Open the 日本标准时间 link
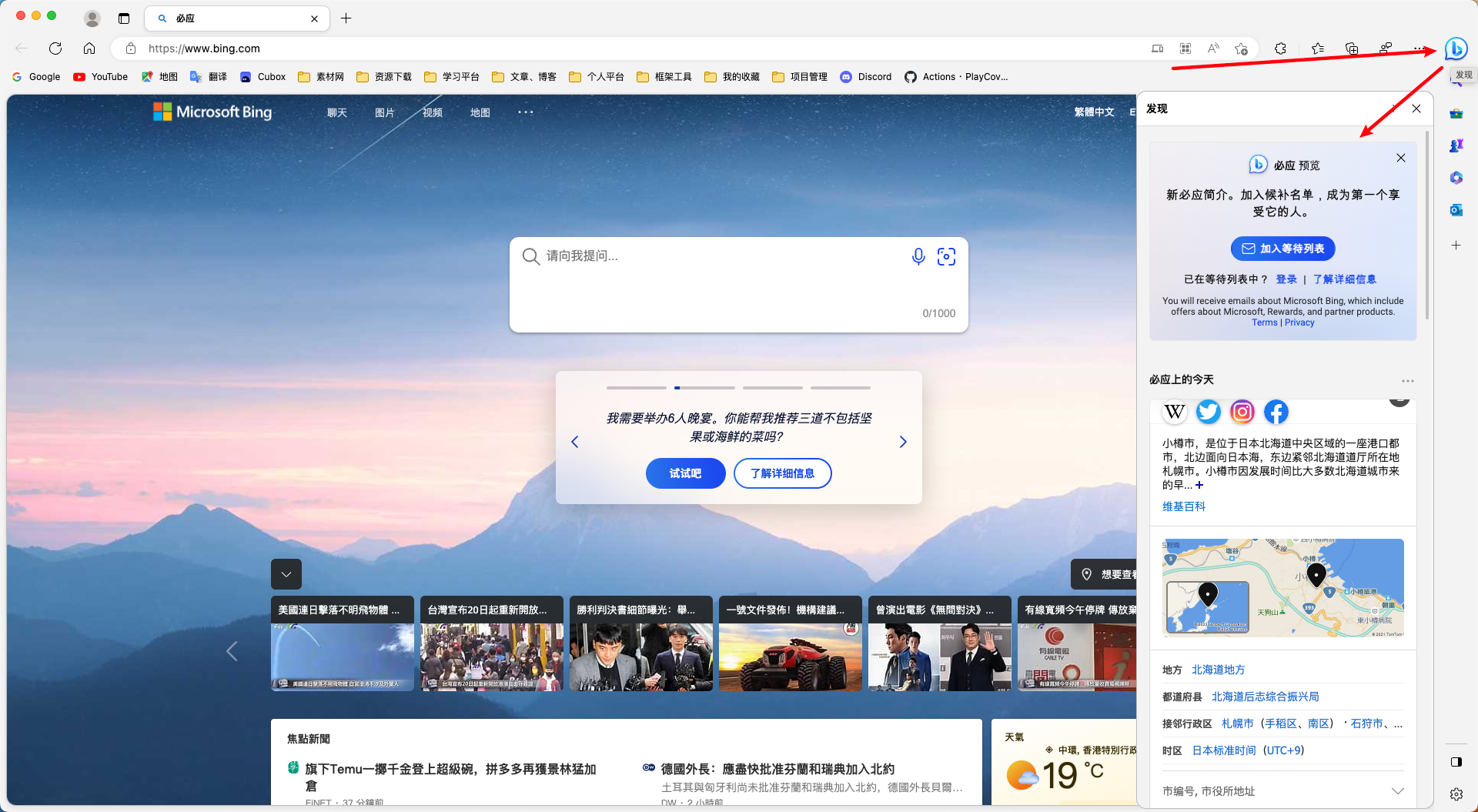This screenshot has width=1478, height=812. 1224,750
